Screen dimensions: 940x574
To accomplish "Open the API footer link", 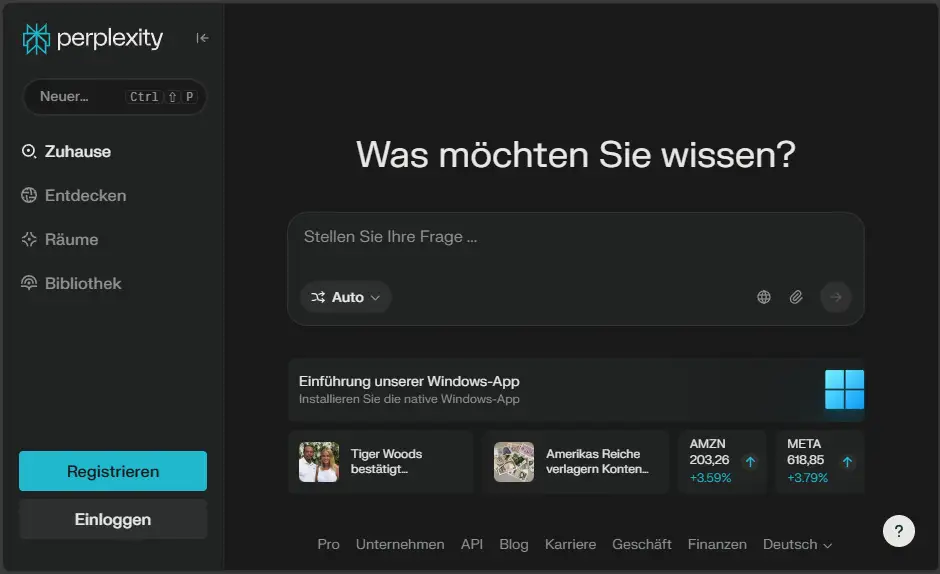I will pyautogui.click(x=472, y=545).
